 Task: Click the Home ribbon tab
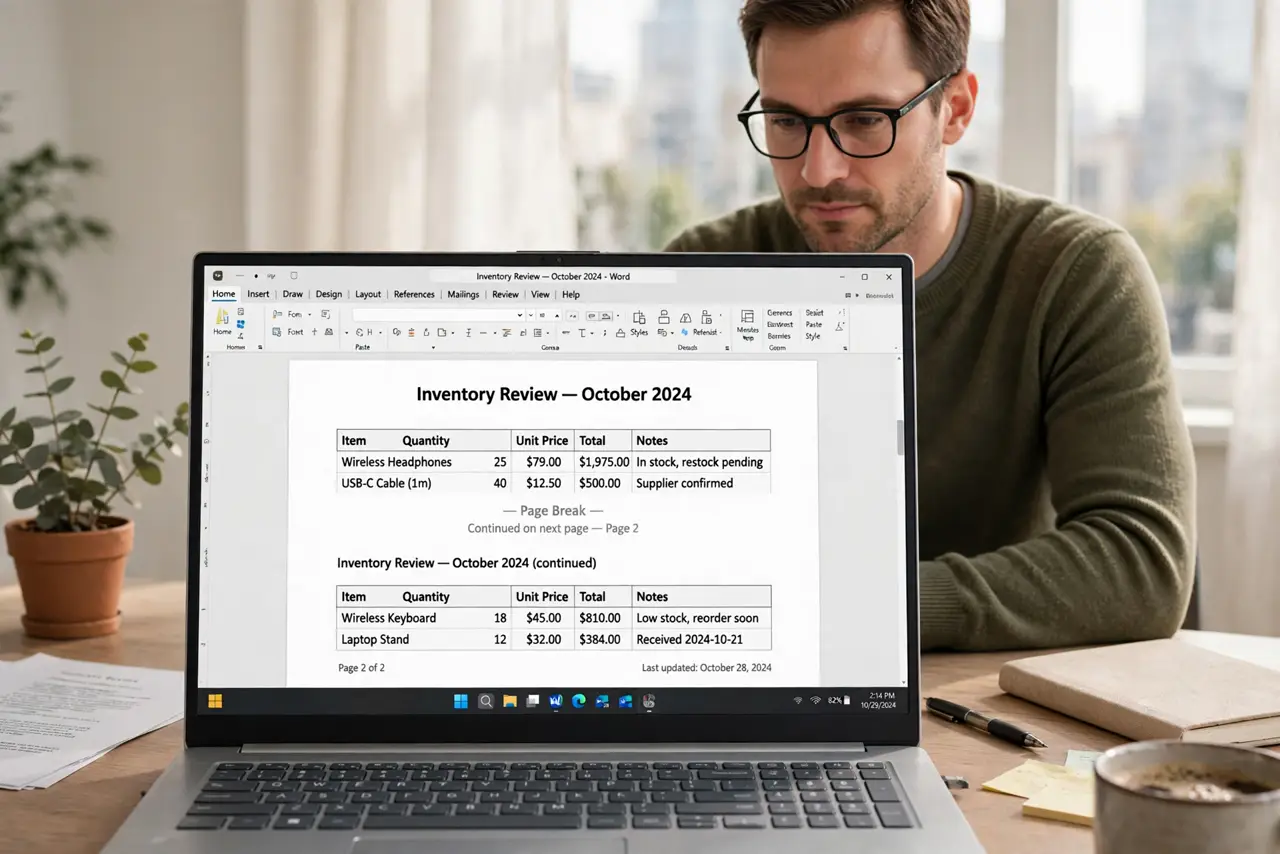[x=223, y=294]
